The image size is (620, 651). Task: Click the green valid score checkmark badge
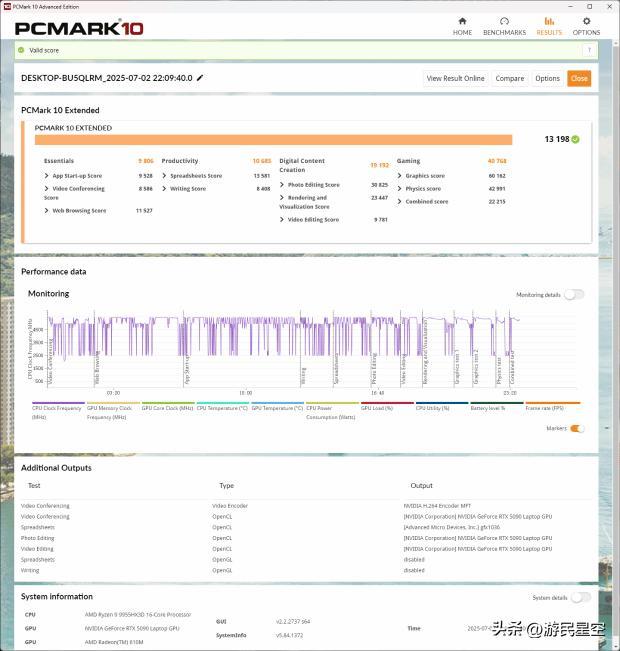tap(576, 140)
